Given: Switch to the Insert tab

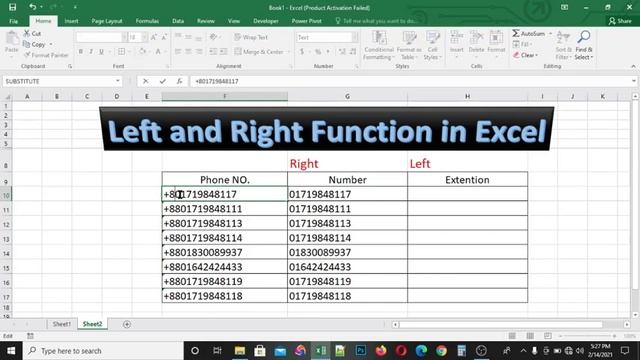Looking at the screenshot, I should pyautogui.click(x=71, y=21).
